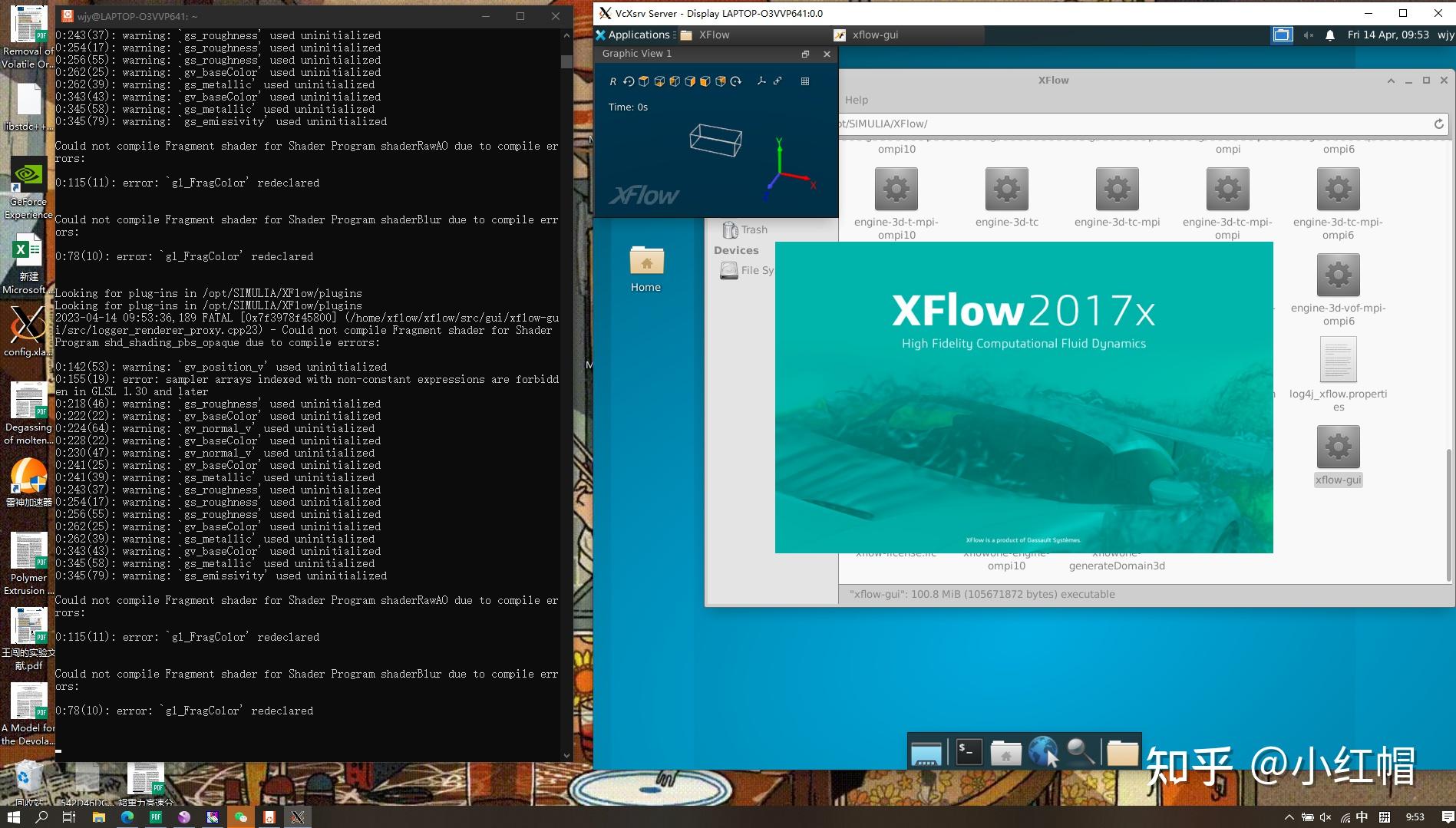Click the rotate counter-clockwise view icon
This screenshot has width=1456, height=828.
click(x=629, y=81)
